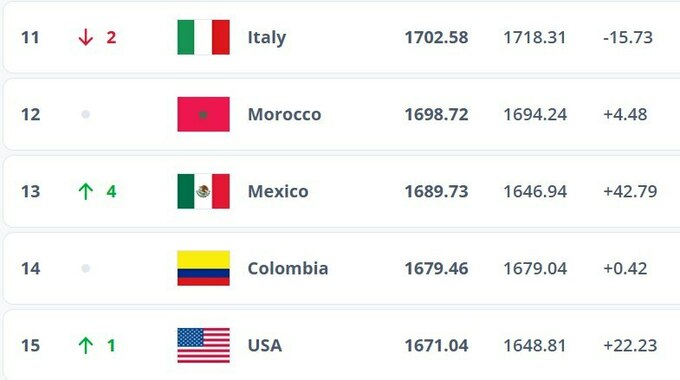Open the Italy team link

(267, 38)
